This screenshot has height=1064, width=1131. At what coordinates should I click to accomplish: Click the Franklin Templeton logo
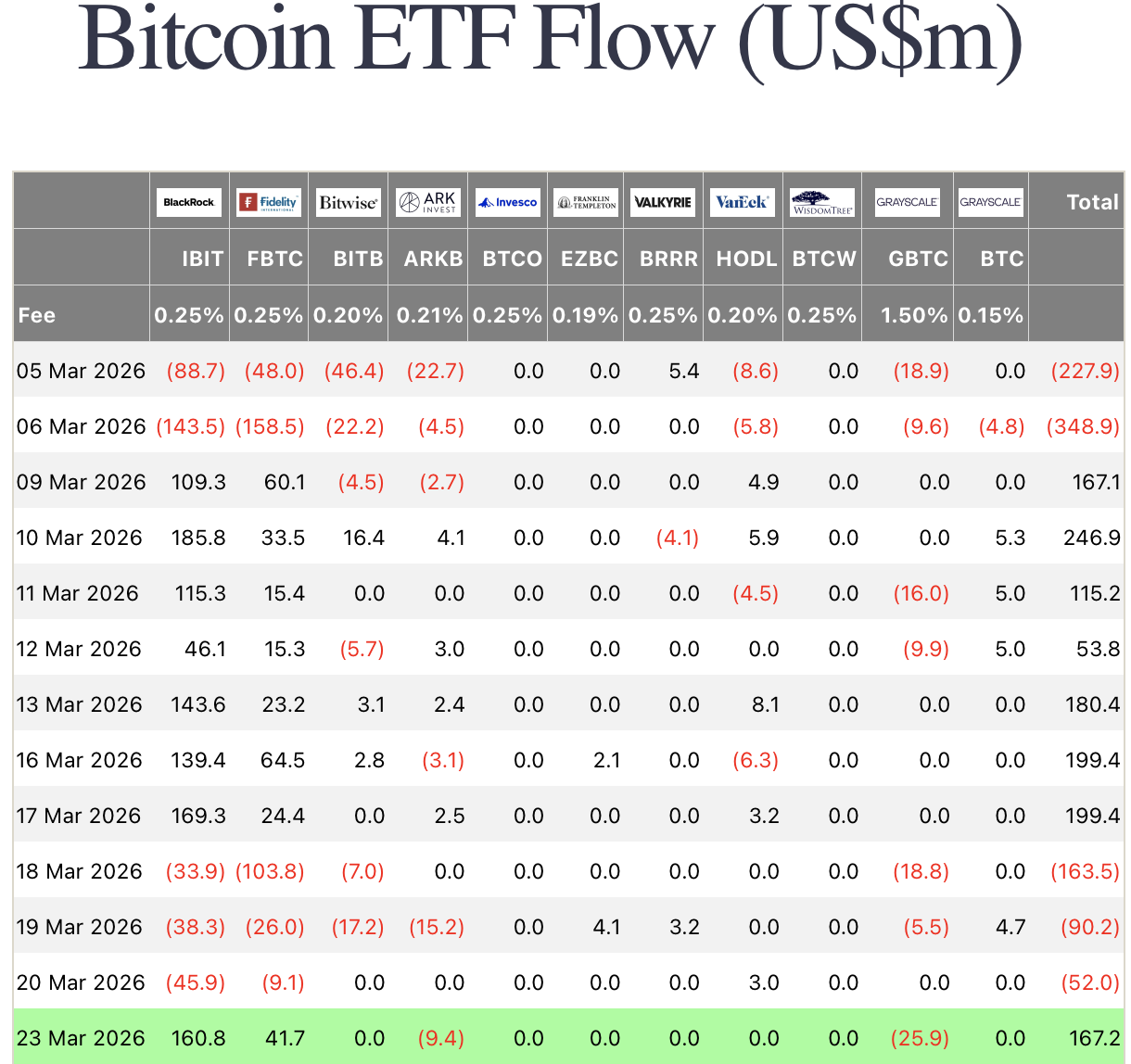tap(586, 202)
